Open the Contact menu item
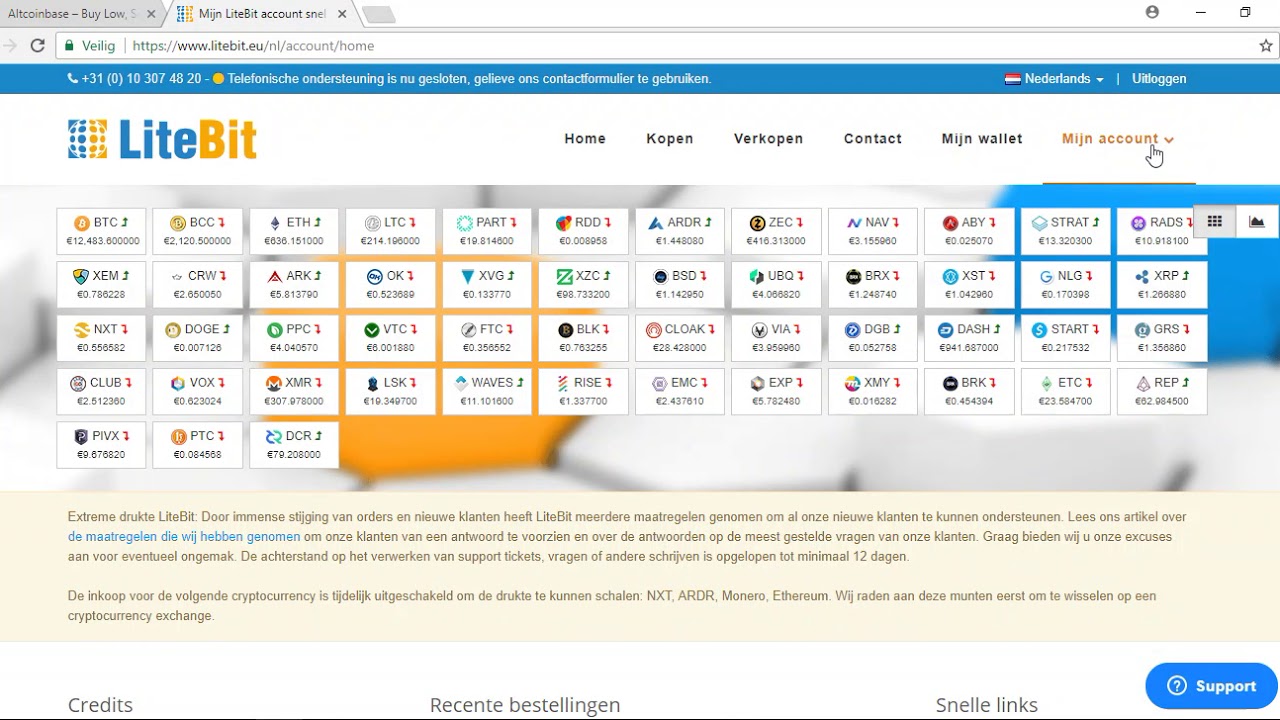1280x720 pixels. coord(873,139)
